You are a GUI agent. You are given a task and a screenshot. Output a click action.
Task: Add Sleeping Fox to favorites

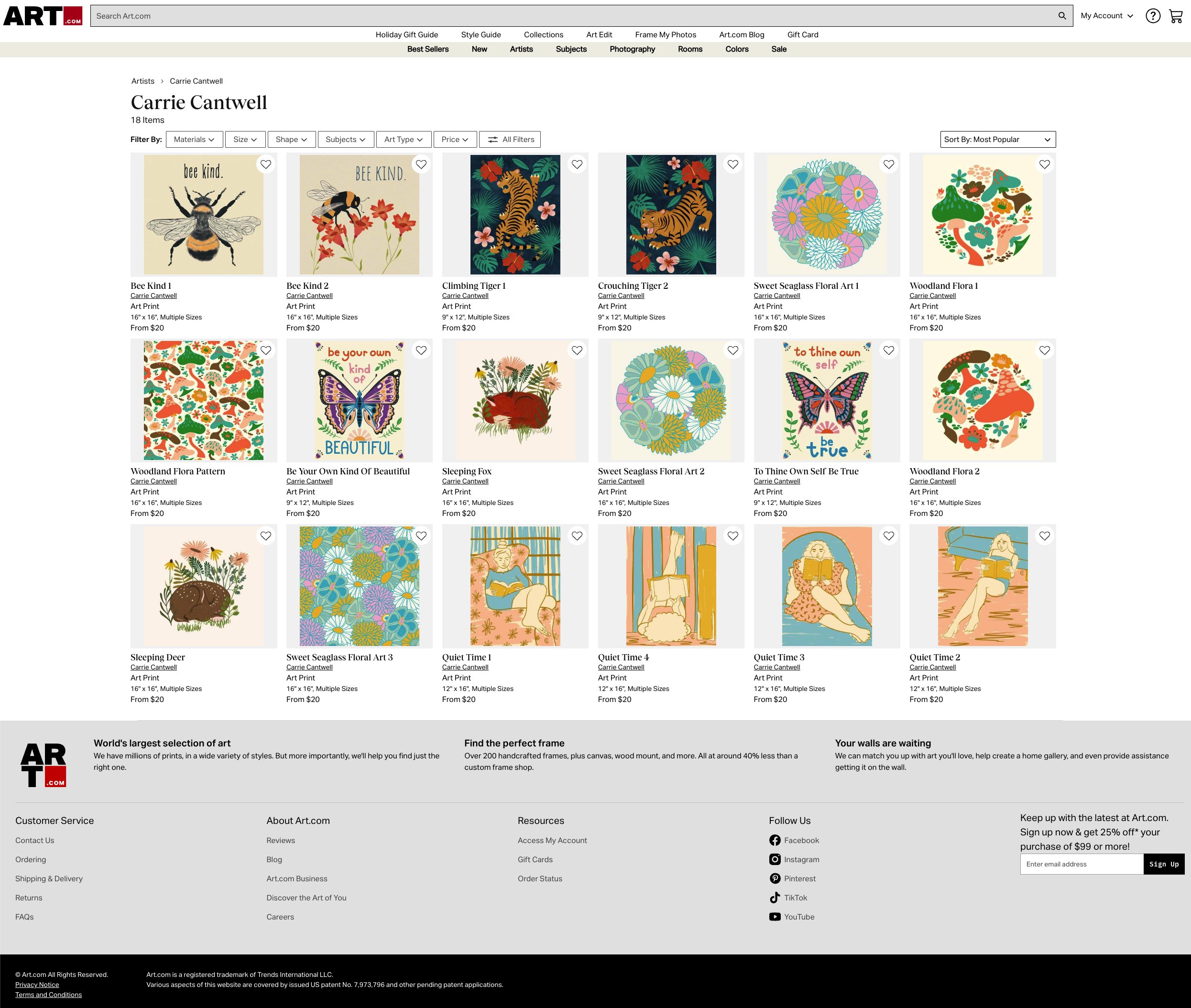tap(577, 351)
